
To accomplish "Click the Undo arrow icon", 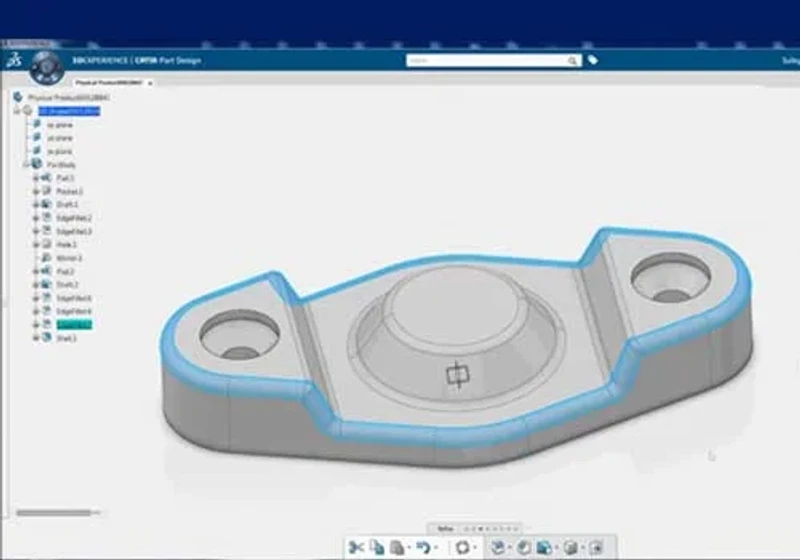I will [423, 548].
